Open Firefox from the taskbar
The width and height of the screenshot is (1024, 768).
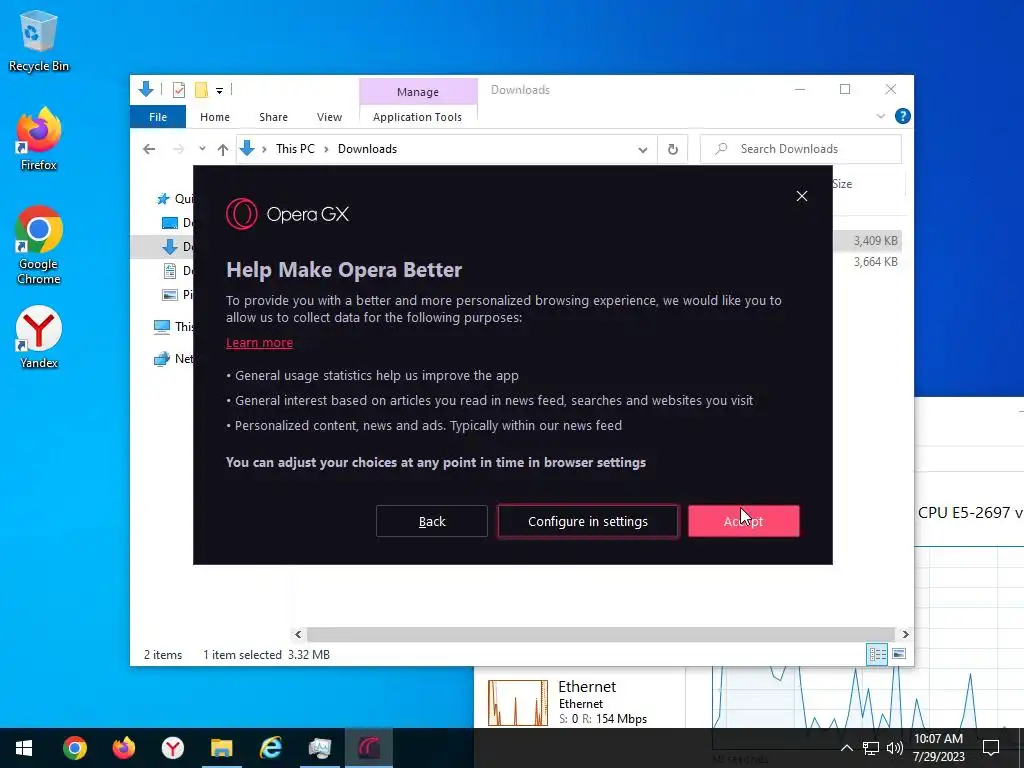click(123, 748)
